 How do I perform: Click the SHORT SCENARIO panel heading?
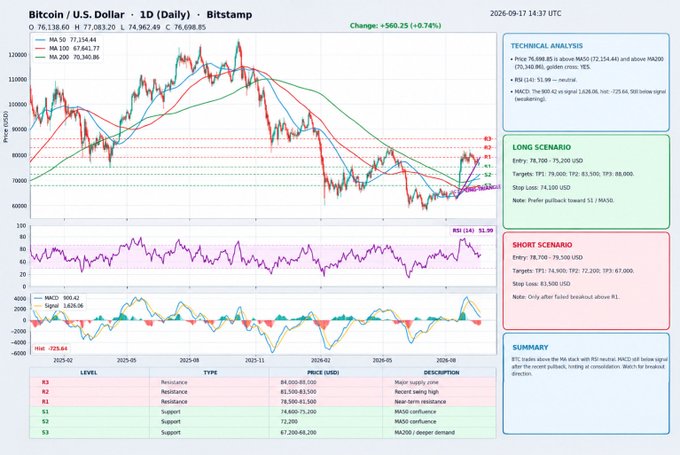coord(542,245)
